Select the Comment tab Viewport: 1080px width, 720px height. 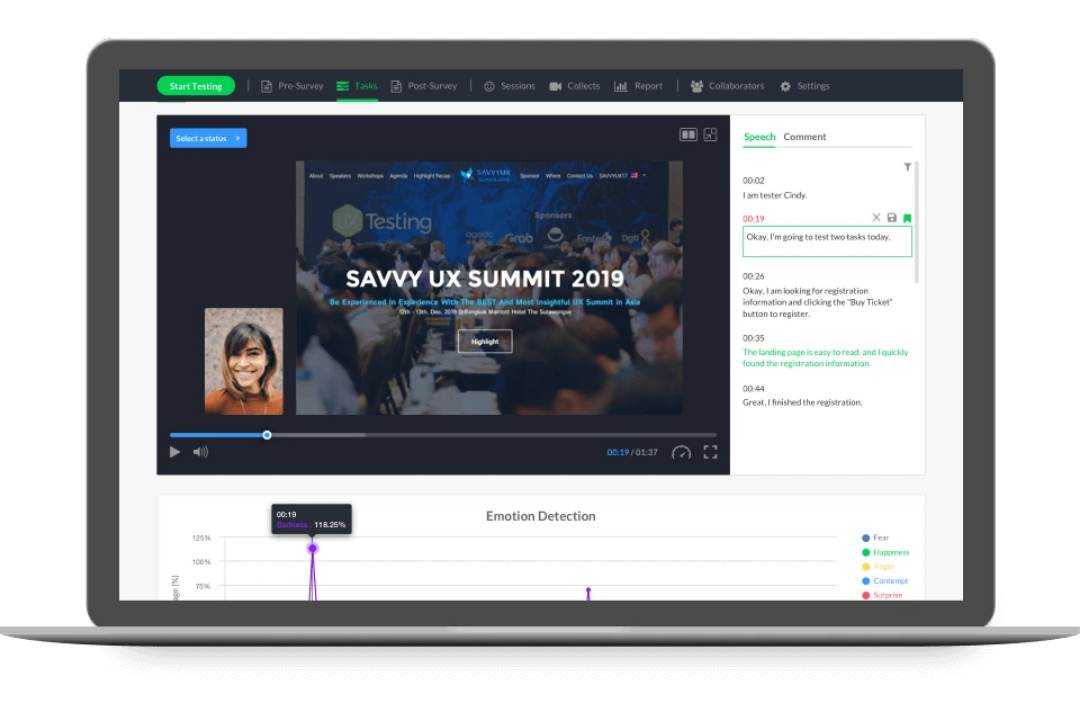tap(804, 136)
